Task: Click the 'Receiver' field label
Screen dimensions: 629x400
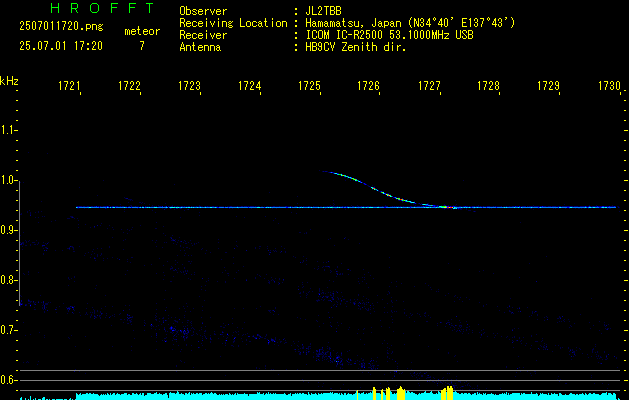Action: [203, 35]
